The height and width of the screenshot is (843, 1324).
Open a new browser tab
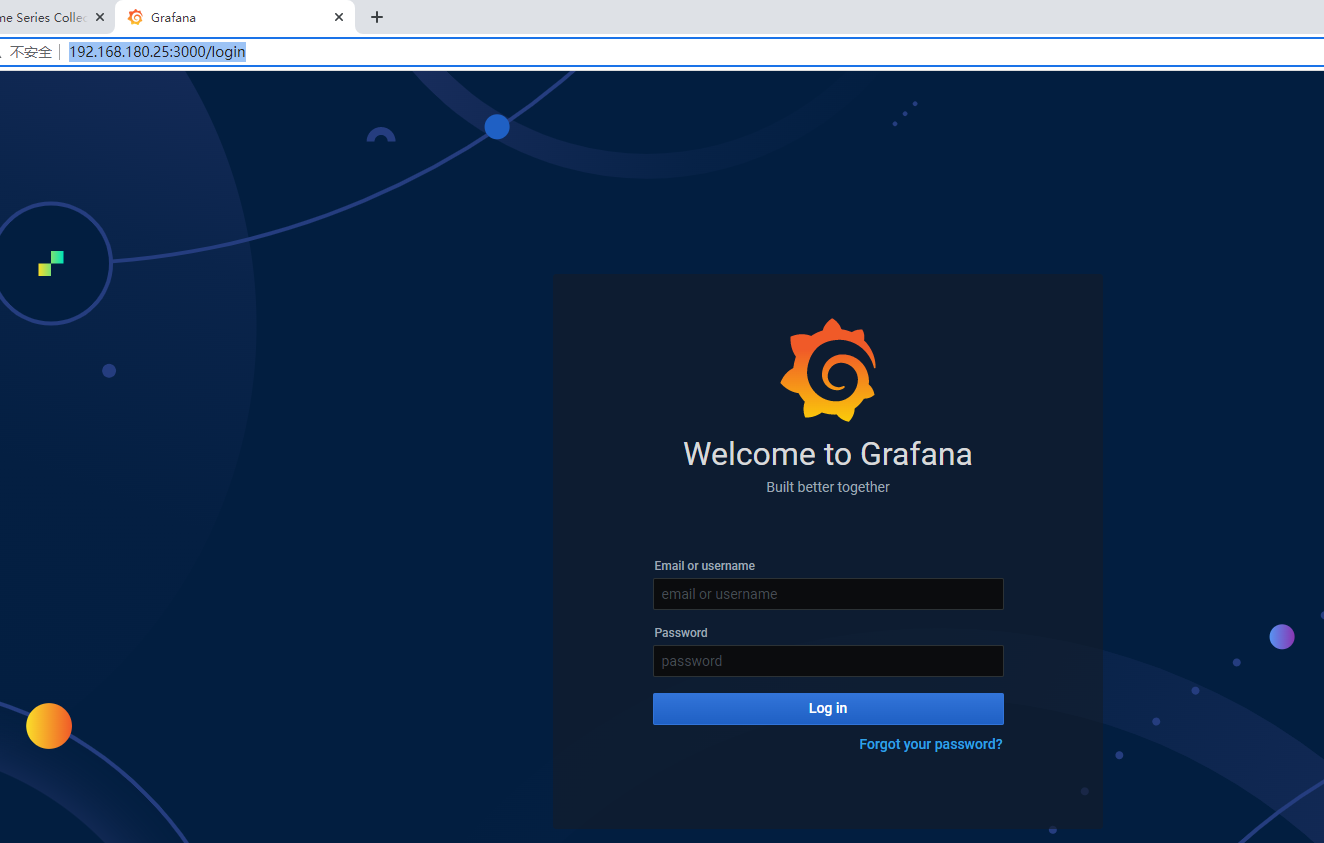click(x=377, y=17)
